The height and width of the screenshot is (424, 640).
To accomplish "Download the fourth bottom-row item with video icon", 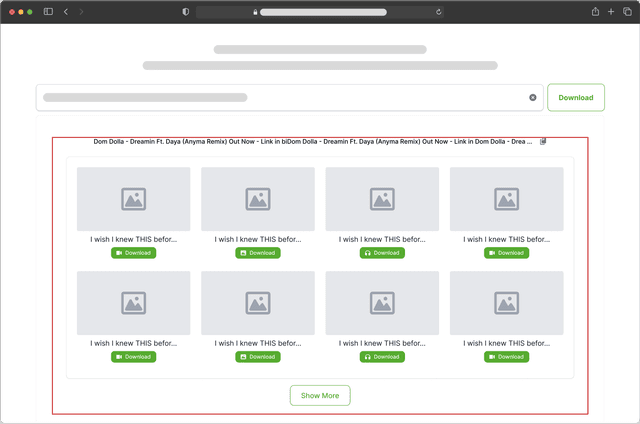I will (x=506, y=357).
